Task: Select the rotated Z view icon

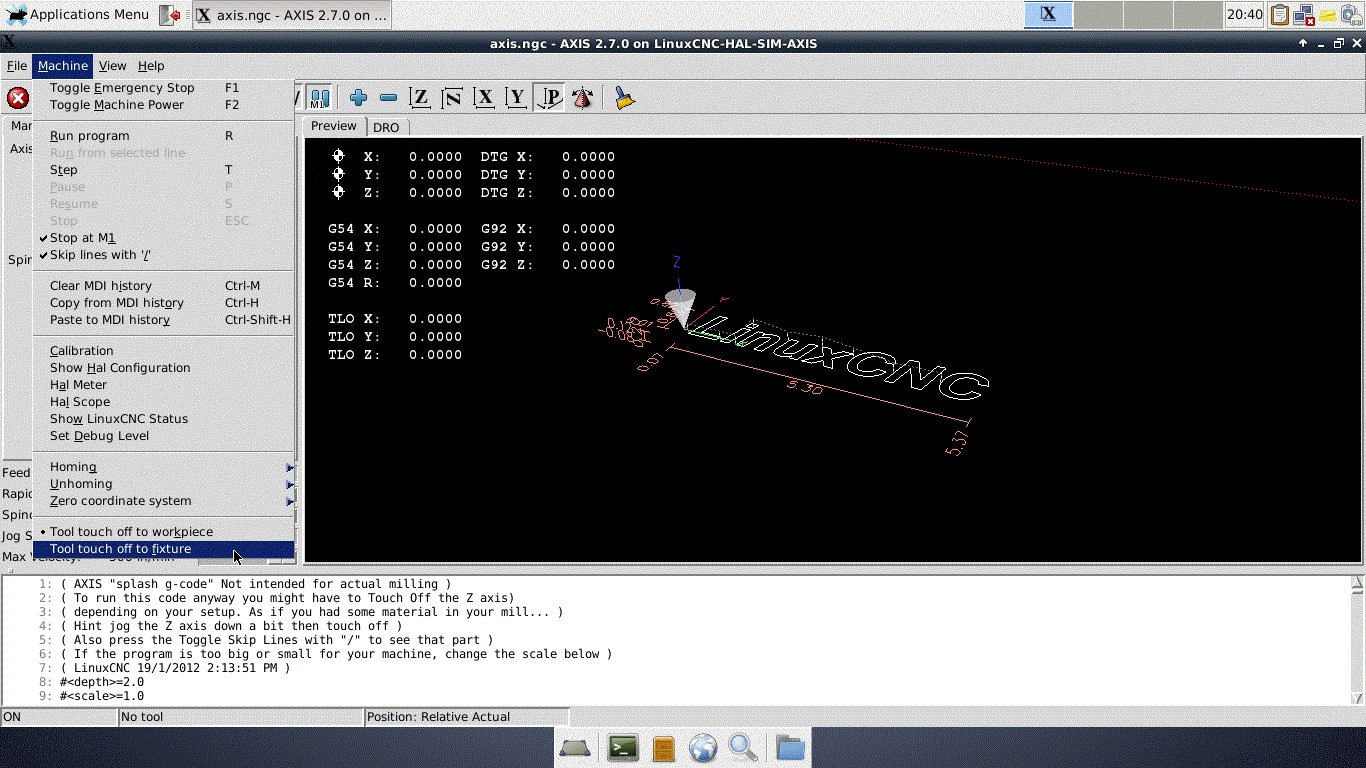Action: pos(452,97)
